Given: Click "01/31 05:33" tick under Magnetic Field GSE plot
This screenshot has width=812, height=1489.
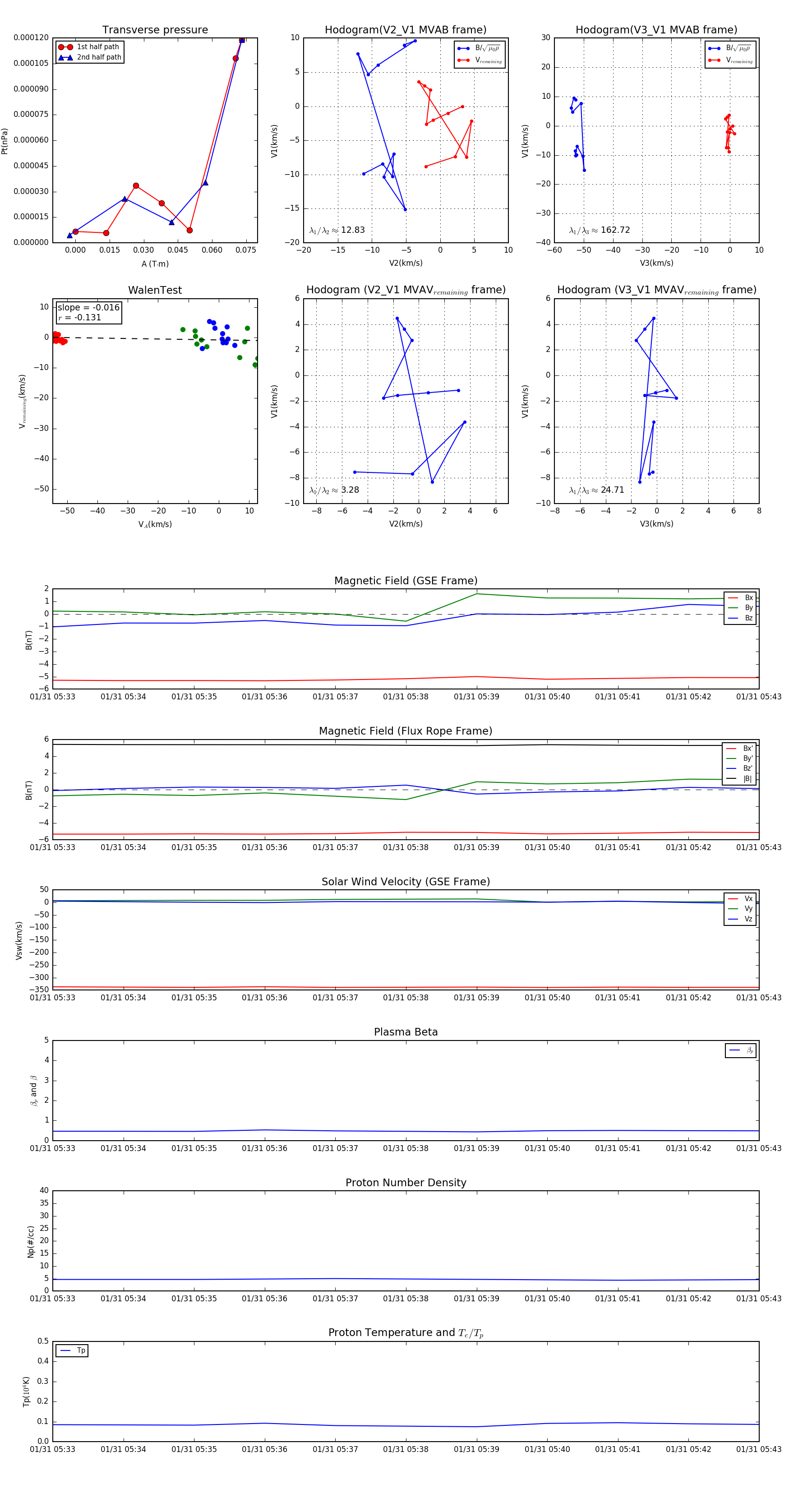Looking at the screenshot, I should [x=53, y=697].
